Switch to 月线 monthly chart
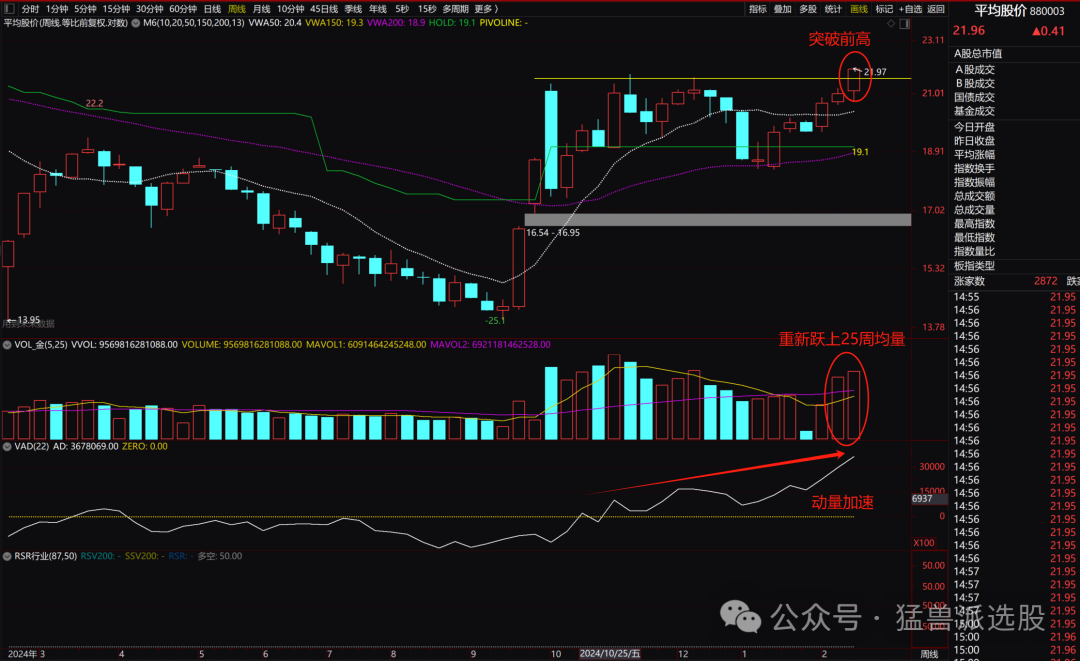Image resolution: width=1080 pixels, height=661 pixels. pyautogui.click(x=261, y=9)
